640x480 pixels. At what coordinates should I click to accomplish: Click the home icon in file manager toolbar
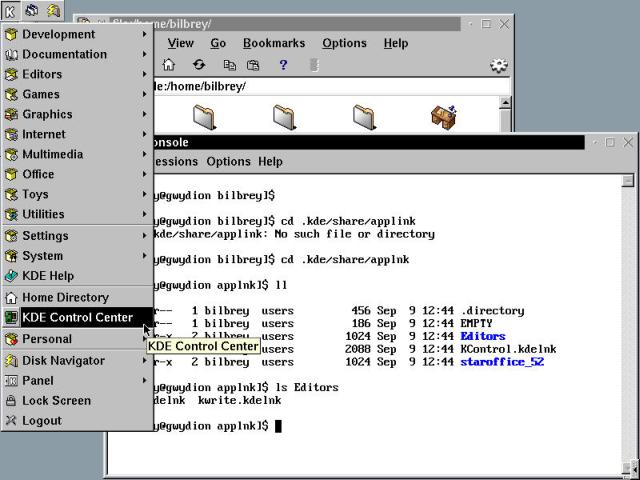point(169,65)
